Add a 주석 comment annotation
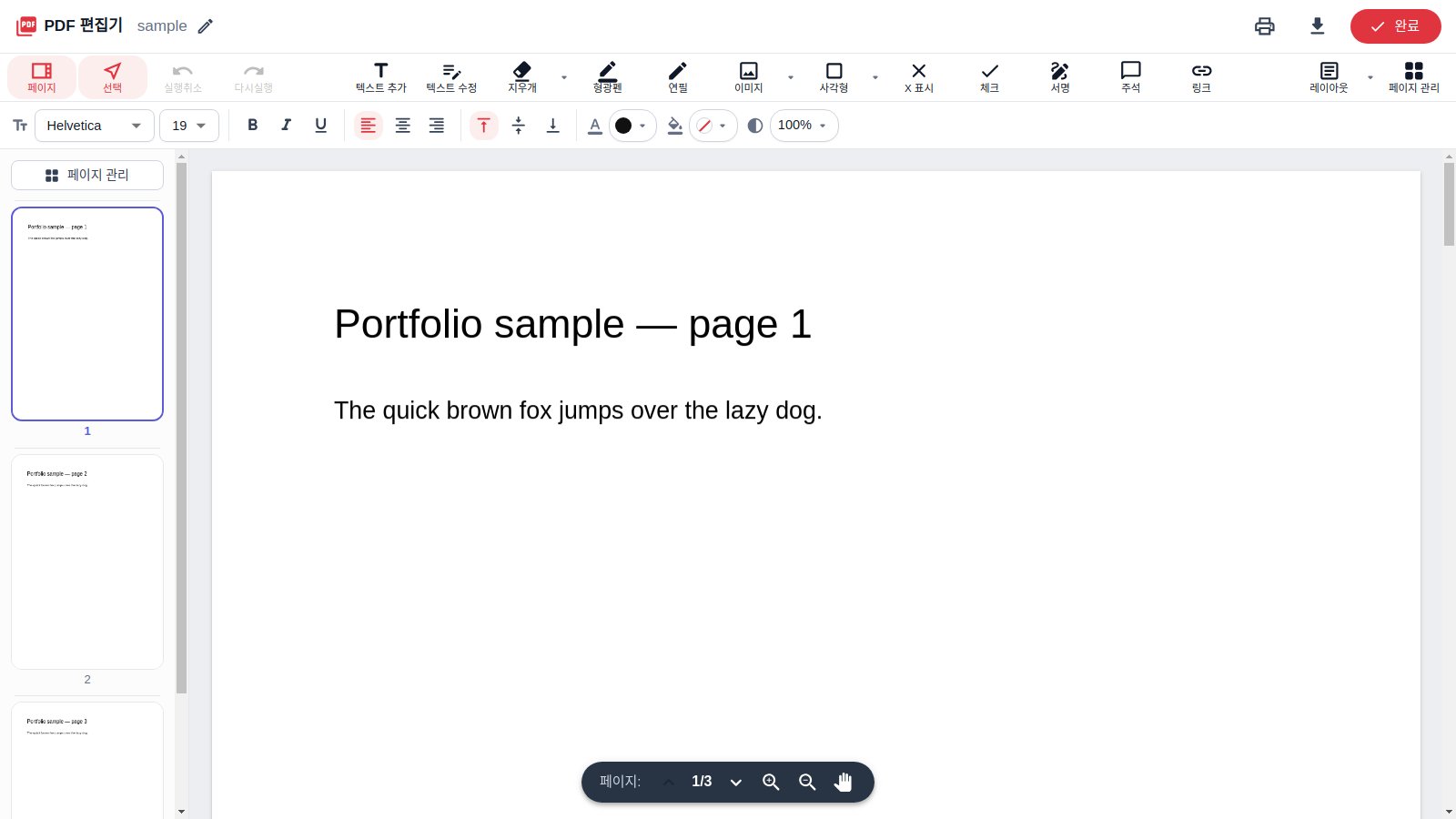 click(x=1131, y=77)
